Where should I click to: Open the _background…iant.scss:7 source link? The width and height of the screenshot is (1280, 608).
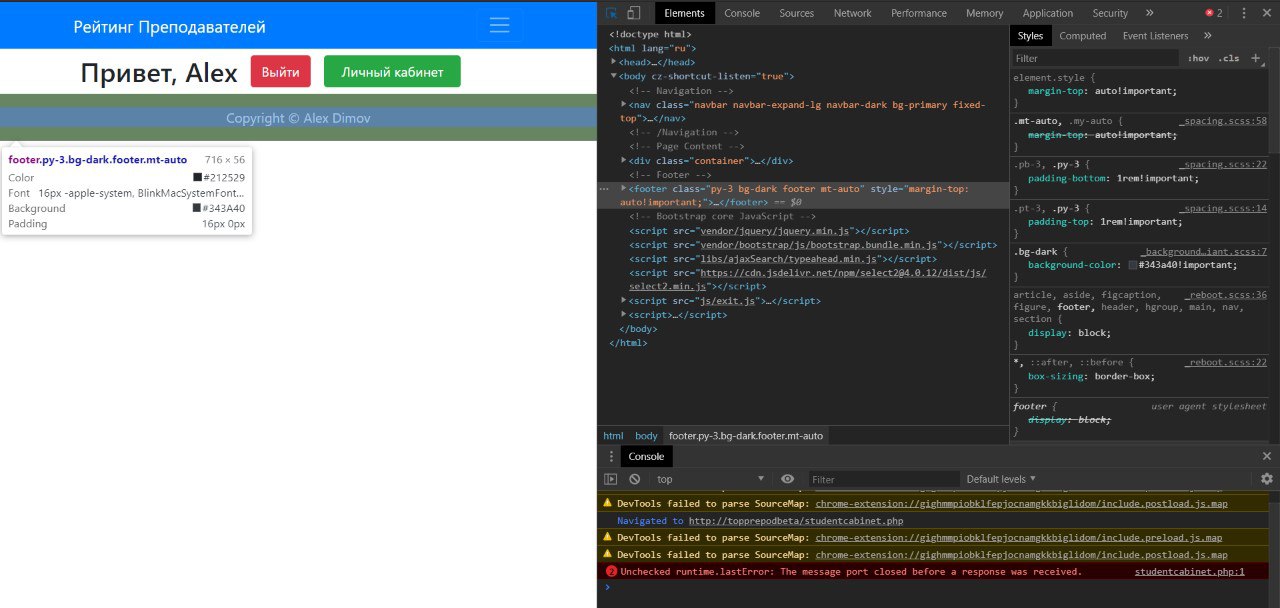pyautogui.click(x=1204, y=252)
